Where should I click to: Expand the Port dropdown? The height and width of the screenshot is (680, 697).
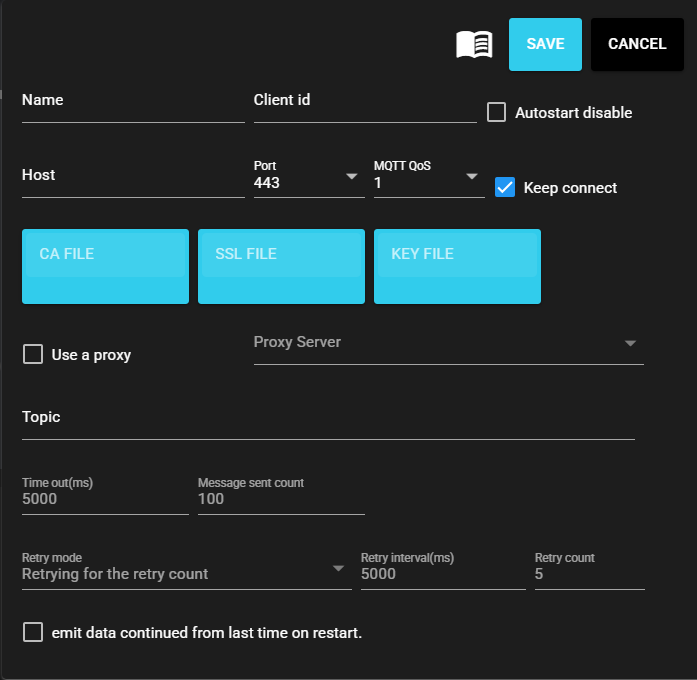[351, 177]
